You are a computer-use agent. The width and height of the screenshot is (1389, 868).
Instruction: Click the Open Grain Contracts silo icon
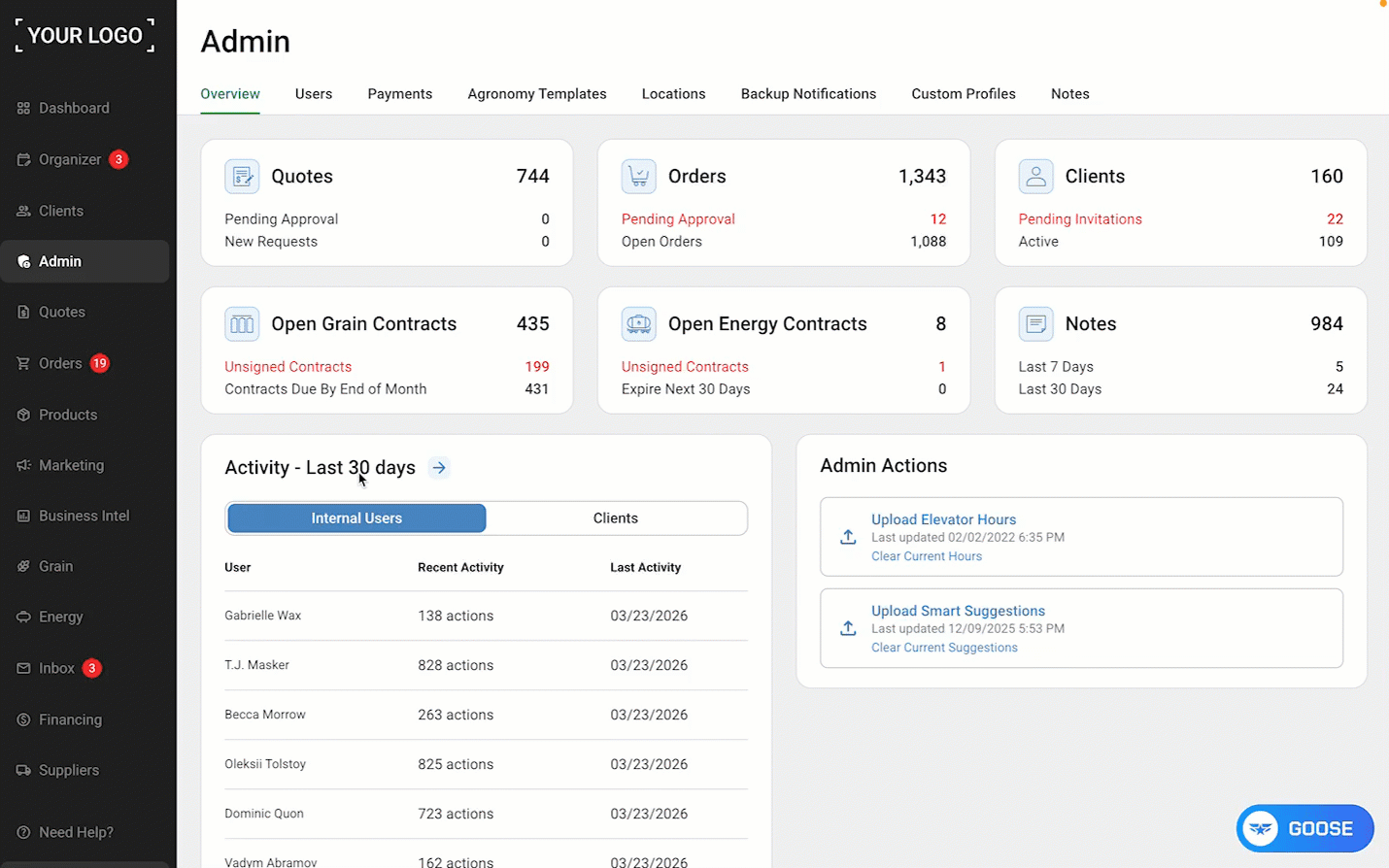click(x=242, y=324)
